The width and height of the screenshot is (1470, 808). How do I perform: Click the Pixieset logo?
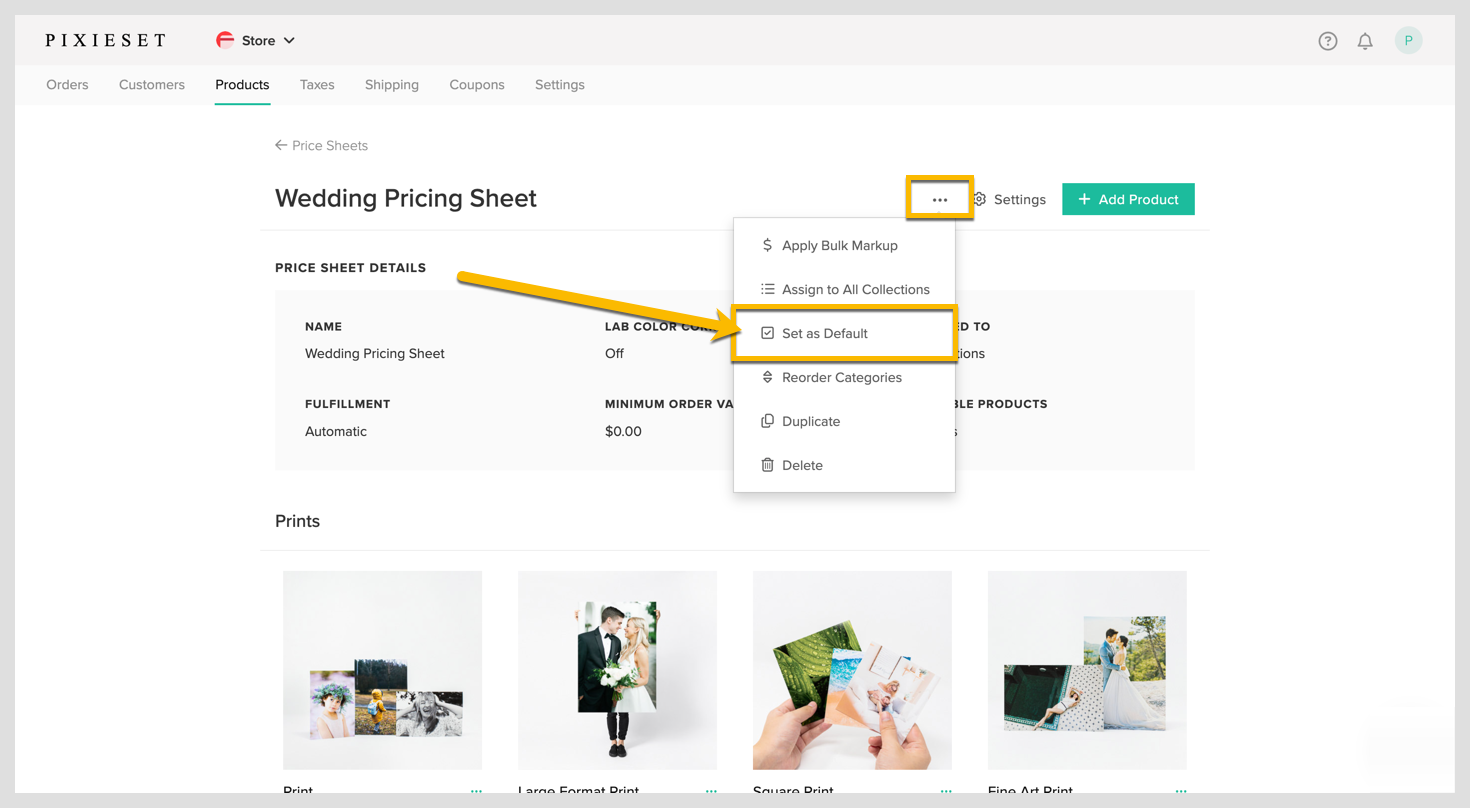[105, 41]
